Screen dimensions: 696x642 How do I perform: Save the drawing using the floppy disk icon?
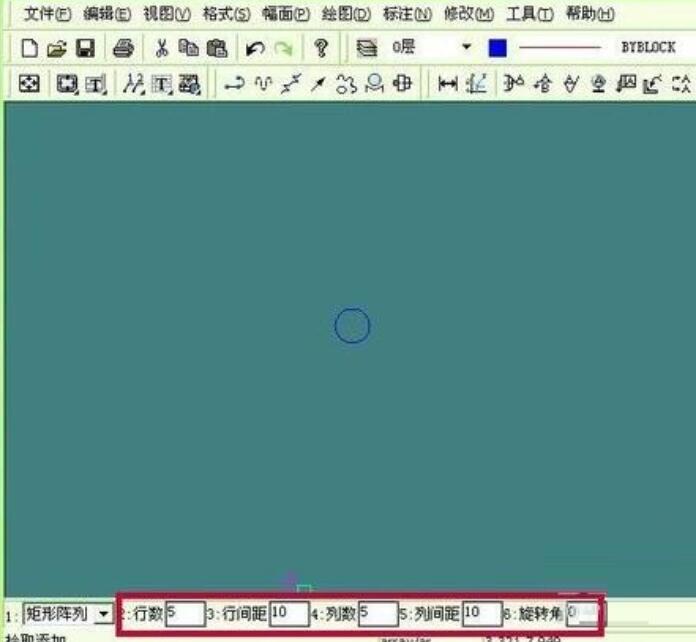click(x=84, y=48)
